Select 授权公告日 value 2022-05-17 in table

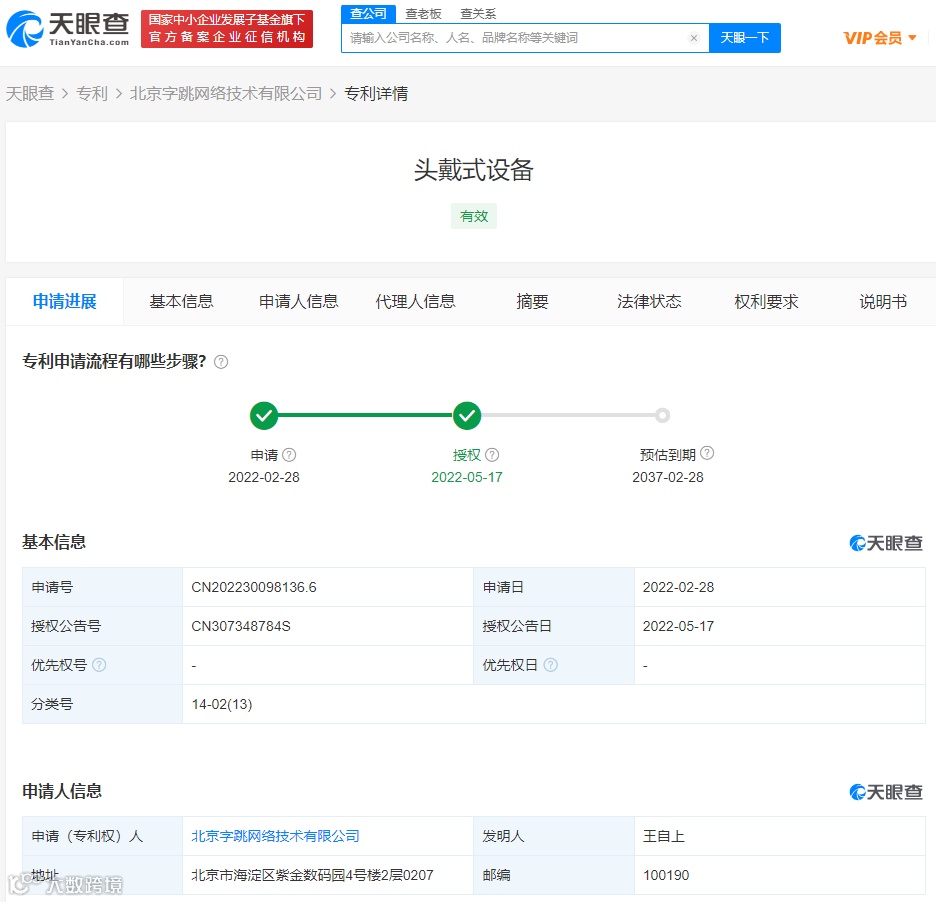point(678,626)
